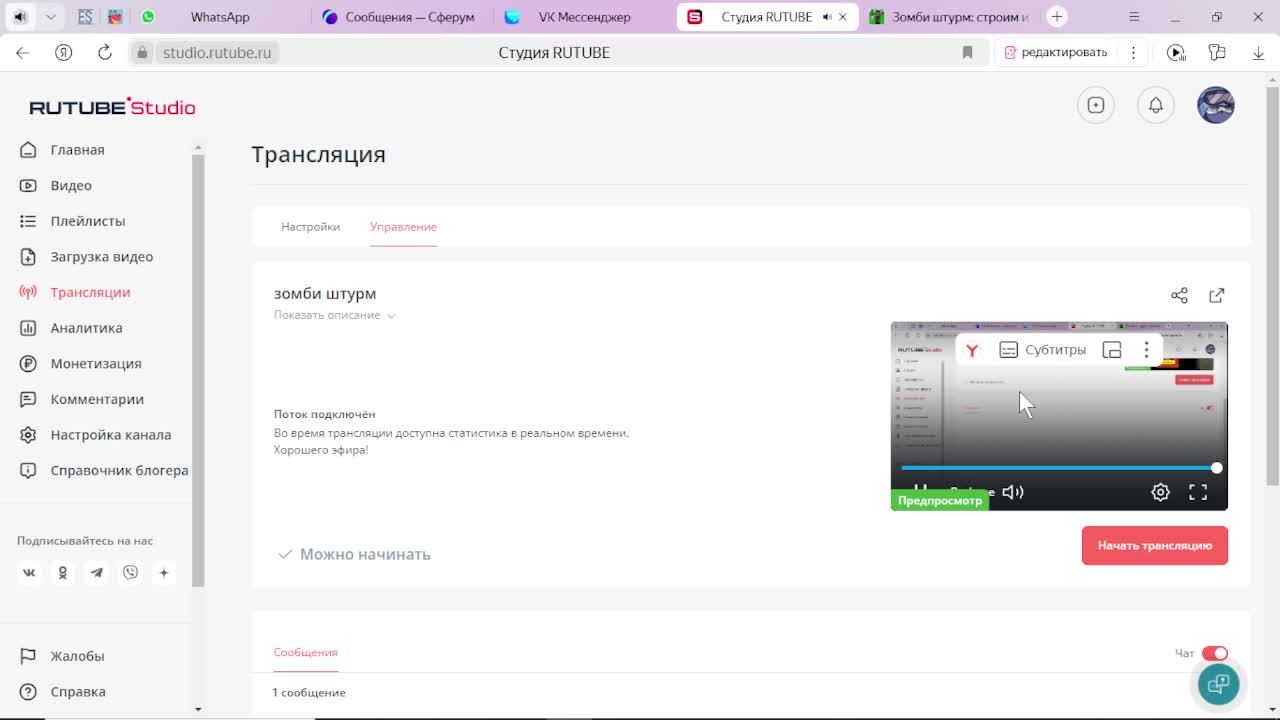The height and width of the screenshot is (720, 1280).
Task: Switch to the WhatsApp browser tab
Action: point(220,17)
